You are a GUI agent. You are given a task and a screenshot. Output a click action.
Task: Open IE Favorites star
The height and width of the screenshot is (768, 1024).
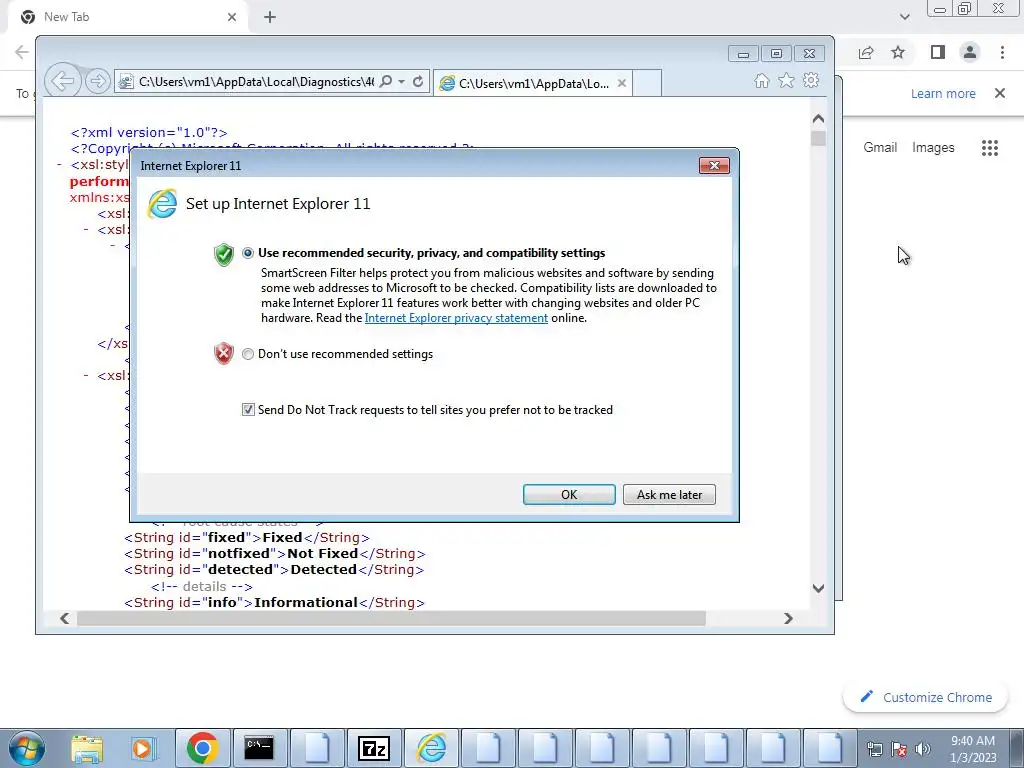tap(786, 80)
